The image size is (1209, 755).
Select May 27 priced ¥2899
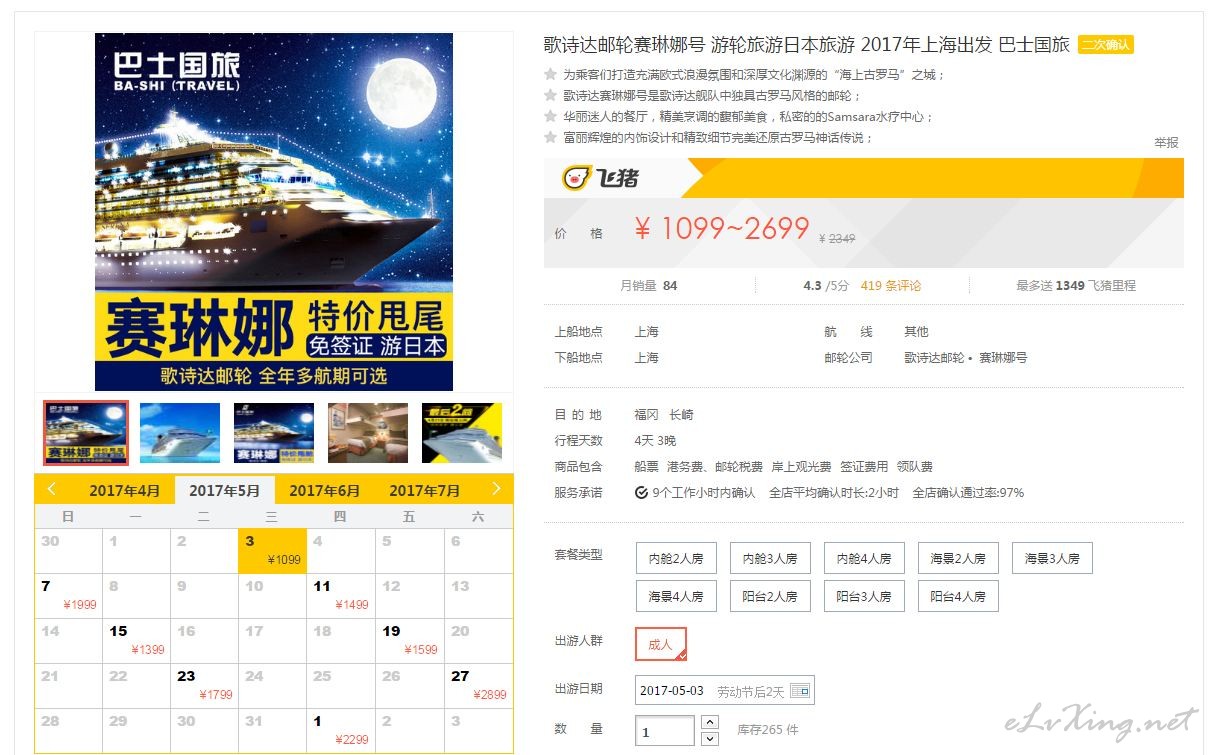[478, 686]
